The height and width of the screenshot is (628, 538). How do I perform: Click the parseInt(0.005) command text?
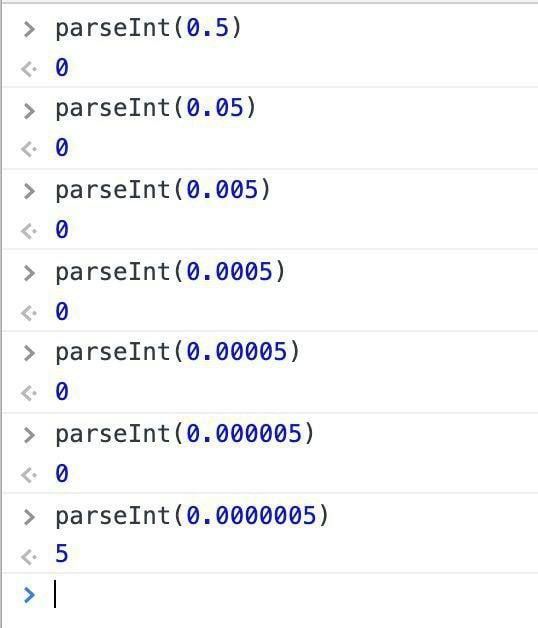[x=163, y=190]
